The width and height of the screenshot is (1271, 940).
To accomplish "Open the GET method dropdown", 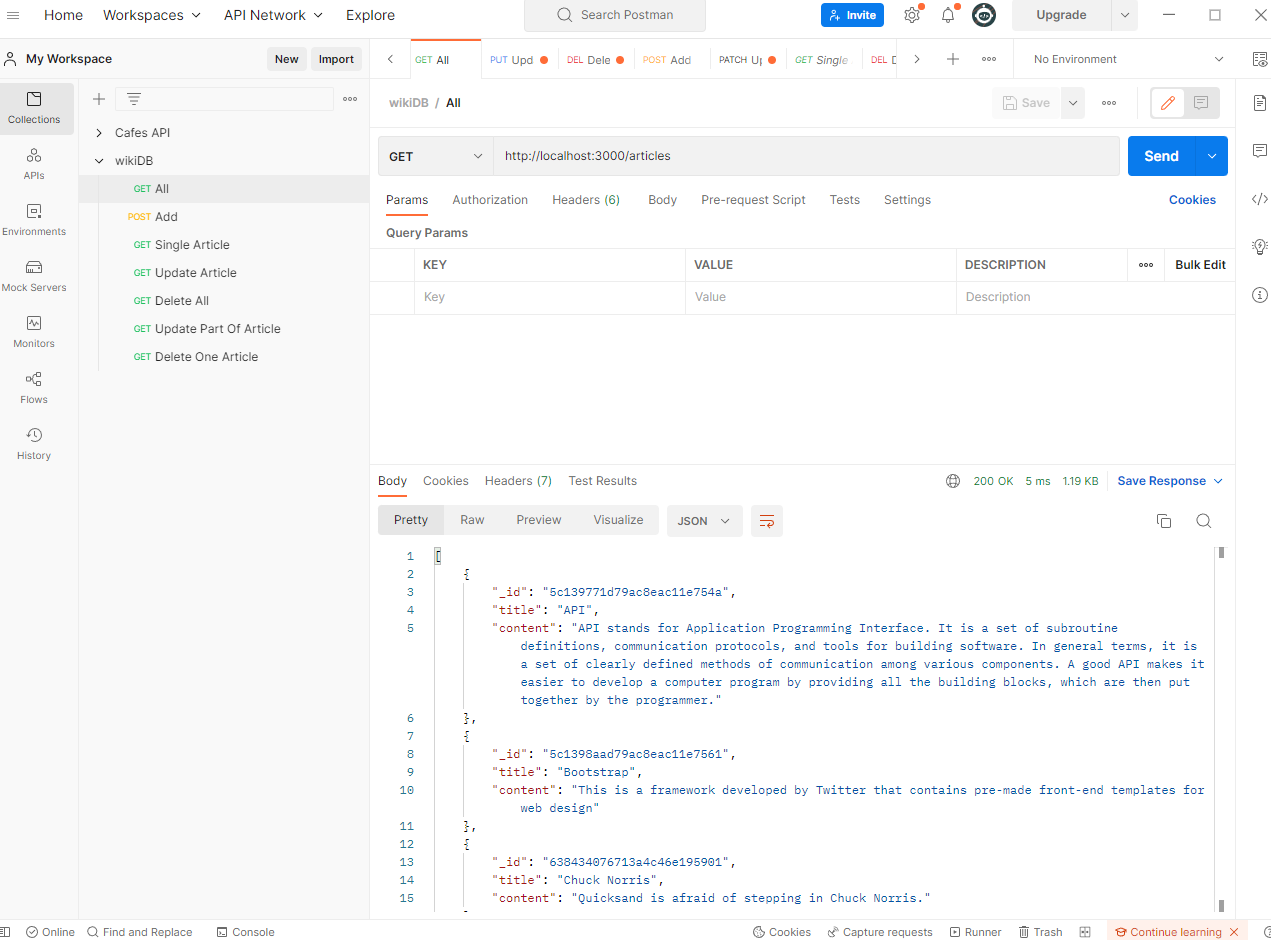I will pos(435,156).
